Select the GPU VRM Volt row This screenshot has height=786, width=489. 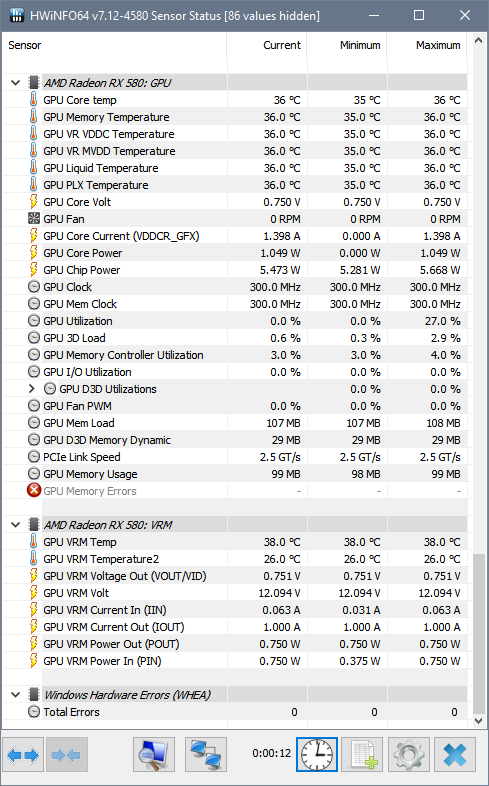235,593
